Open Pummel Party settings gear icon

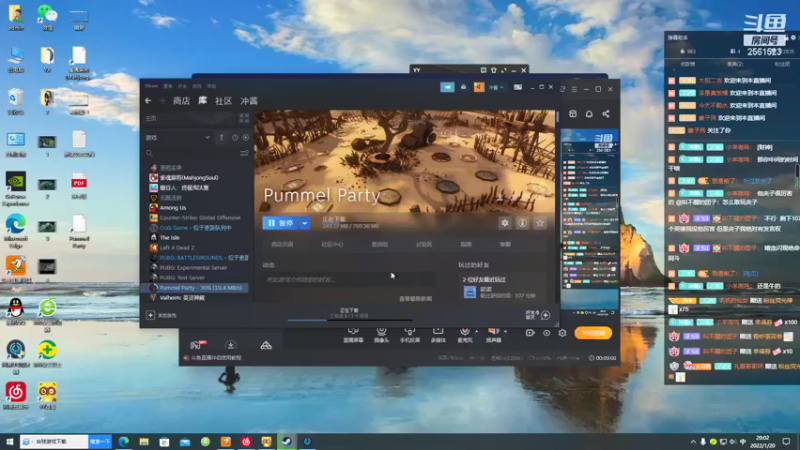(505, 223)
